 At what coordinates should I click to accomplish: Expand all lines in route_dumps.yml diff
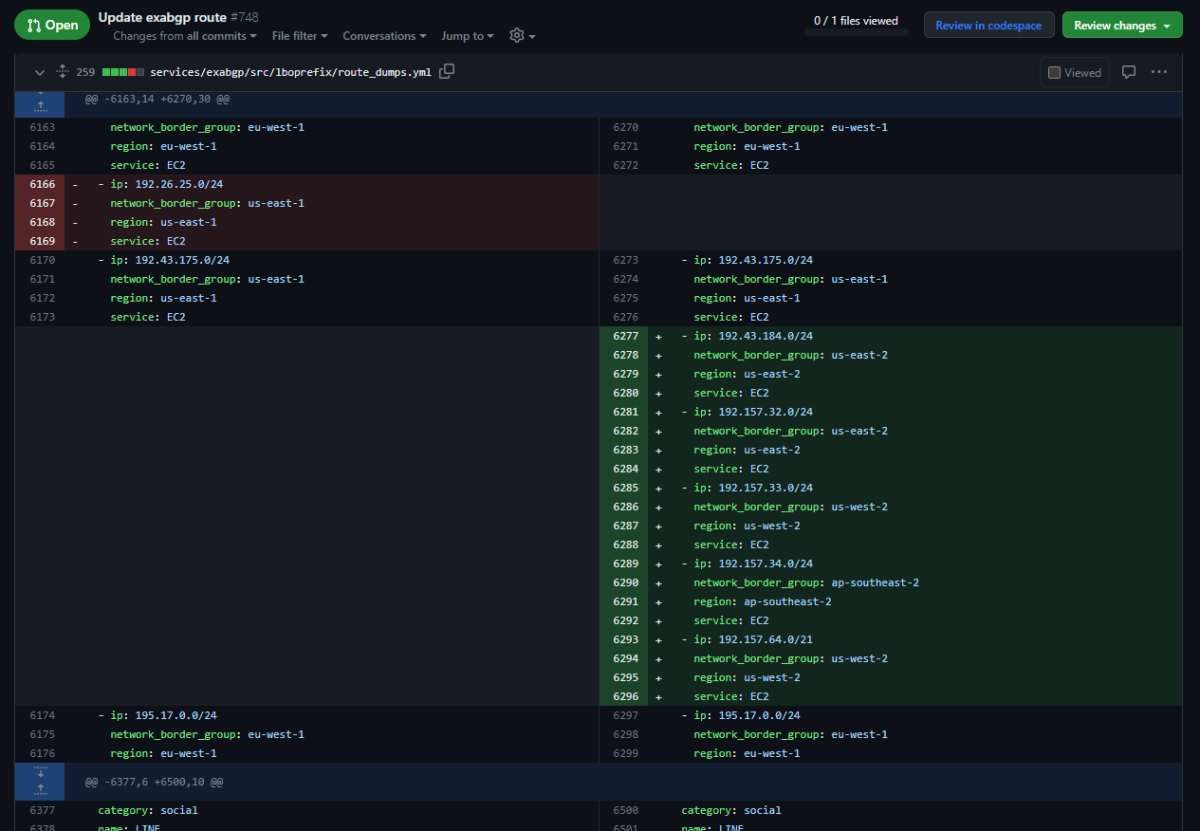coord(62,72)
